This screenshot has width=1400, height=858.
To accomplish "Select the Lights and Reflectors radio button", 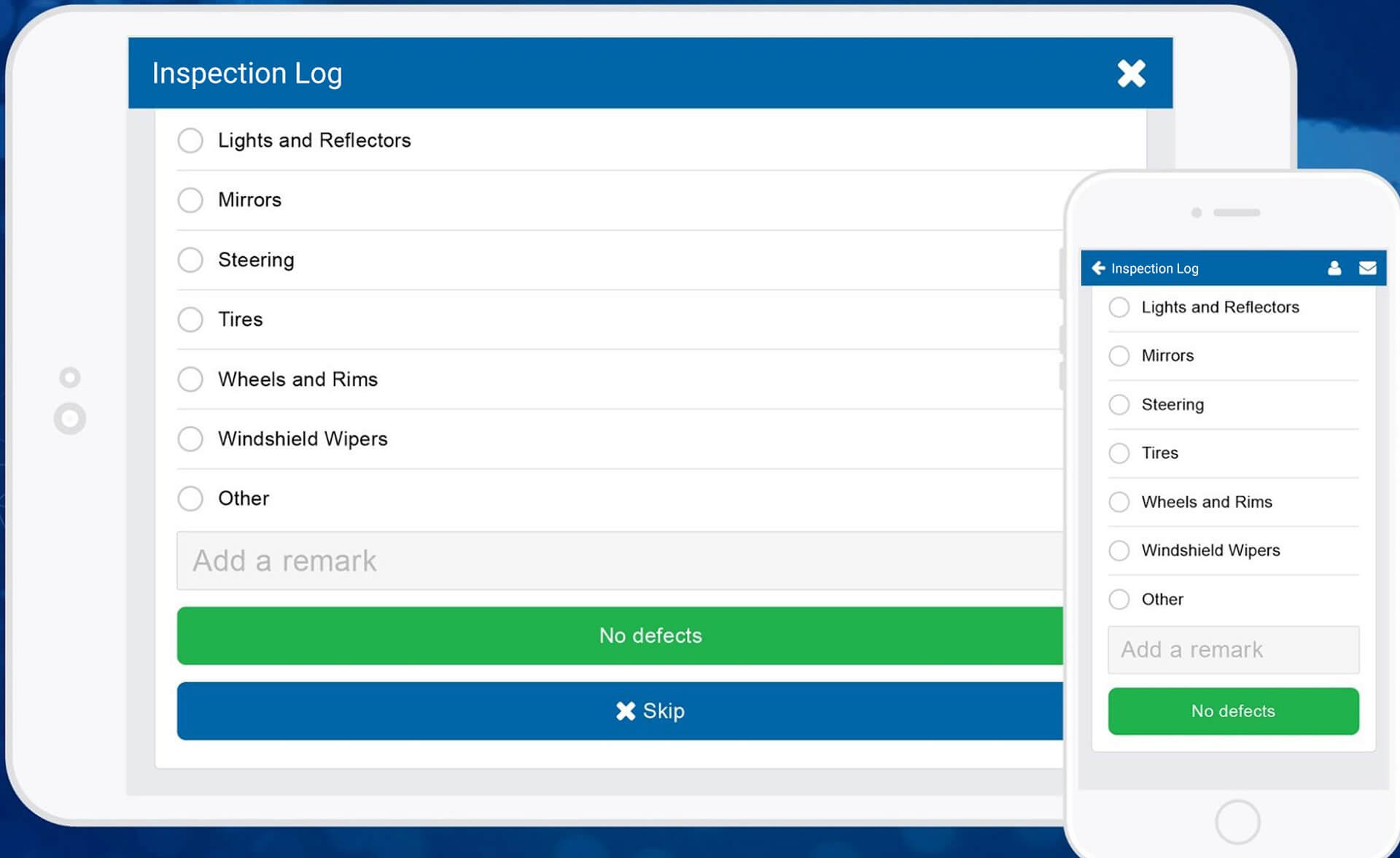I will (x=190, y=140).
